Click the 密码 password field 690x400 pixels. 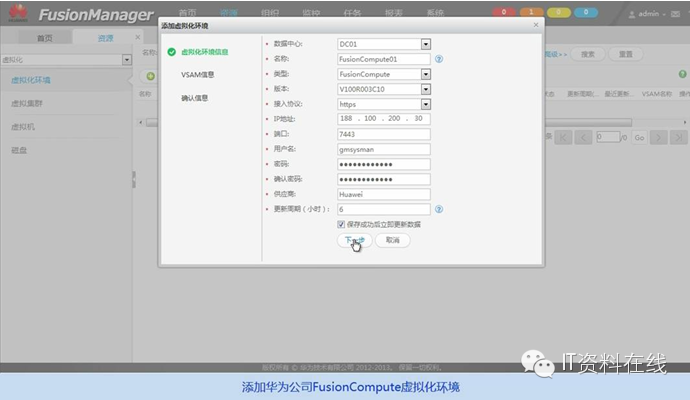[384, 164]
